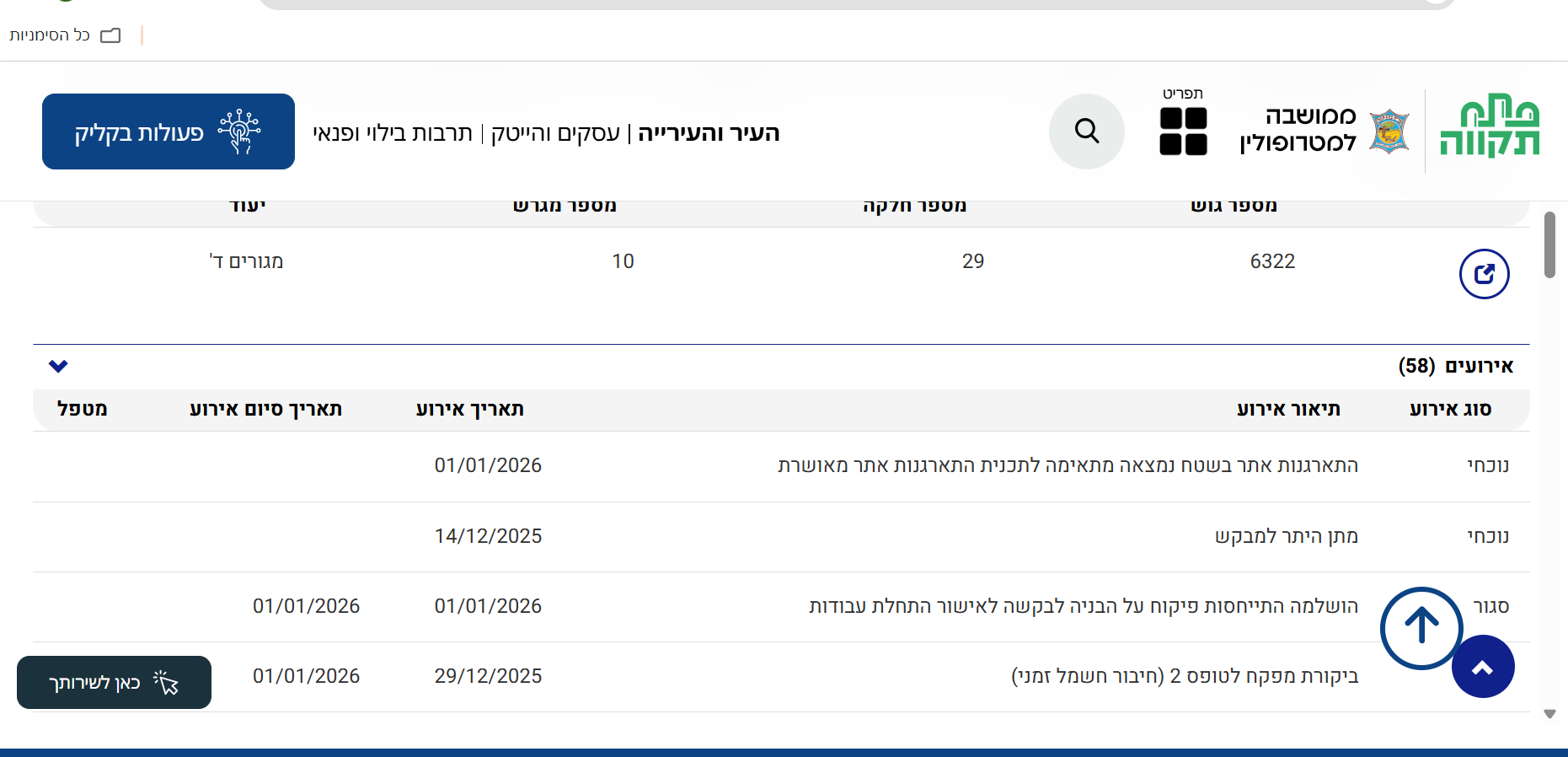Click the תאריך אירוע column header
The image size is (1568, 757).
click(469, 410)
